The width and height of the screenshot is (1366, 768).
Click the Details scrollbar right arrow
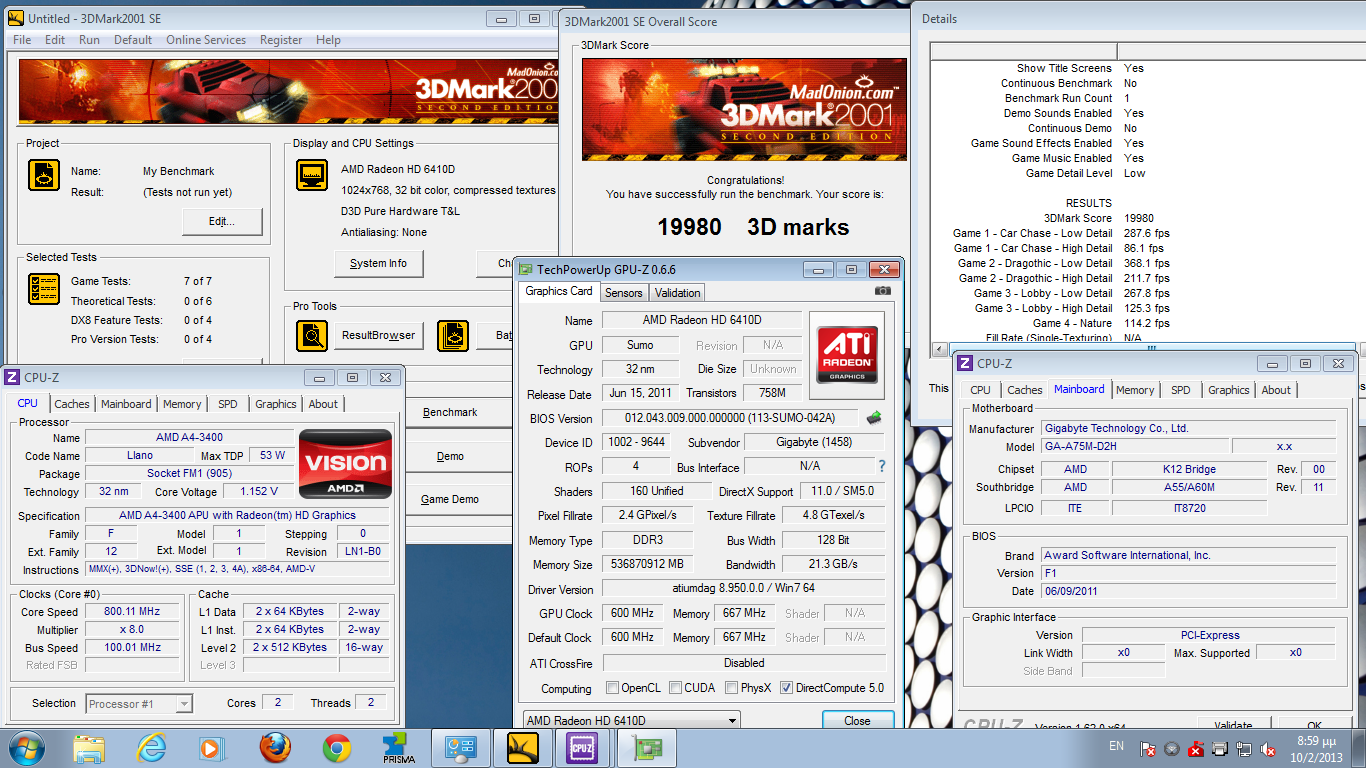[1362, 349]
